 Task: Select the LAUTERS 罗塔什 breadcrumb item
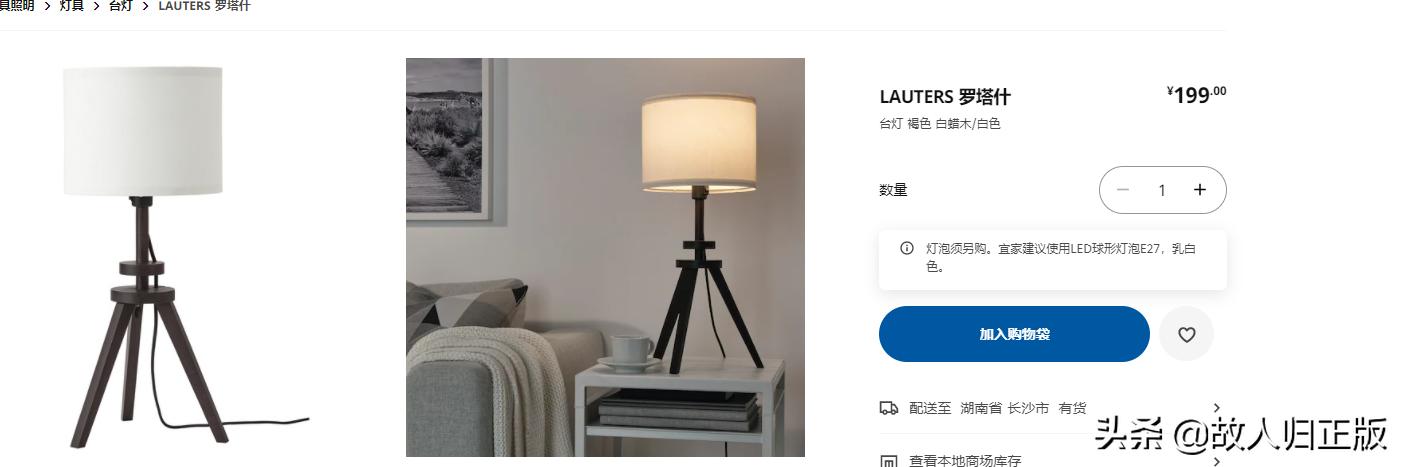(x=204, y=6)
